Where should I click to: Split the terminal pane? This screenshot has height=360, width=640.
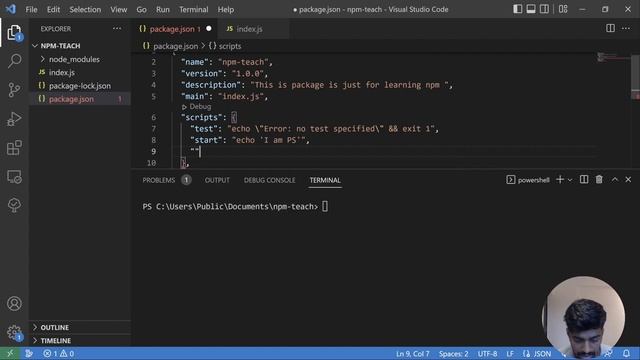pyautogui.click(x=584, y=180)
